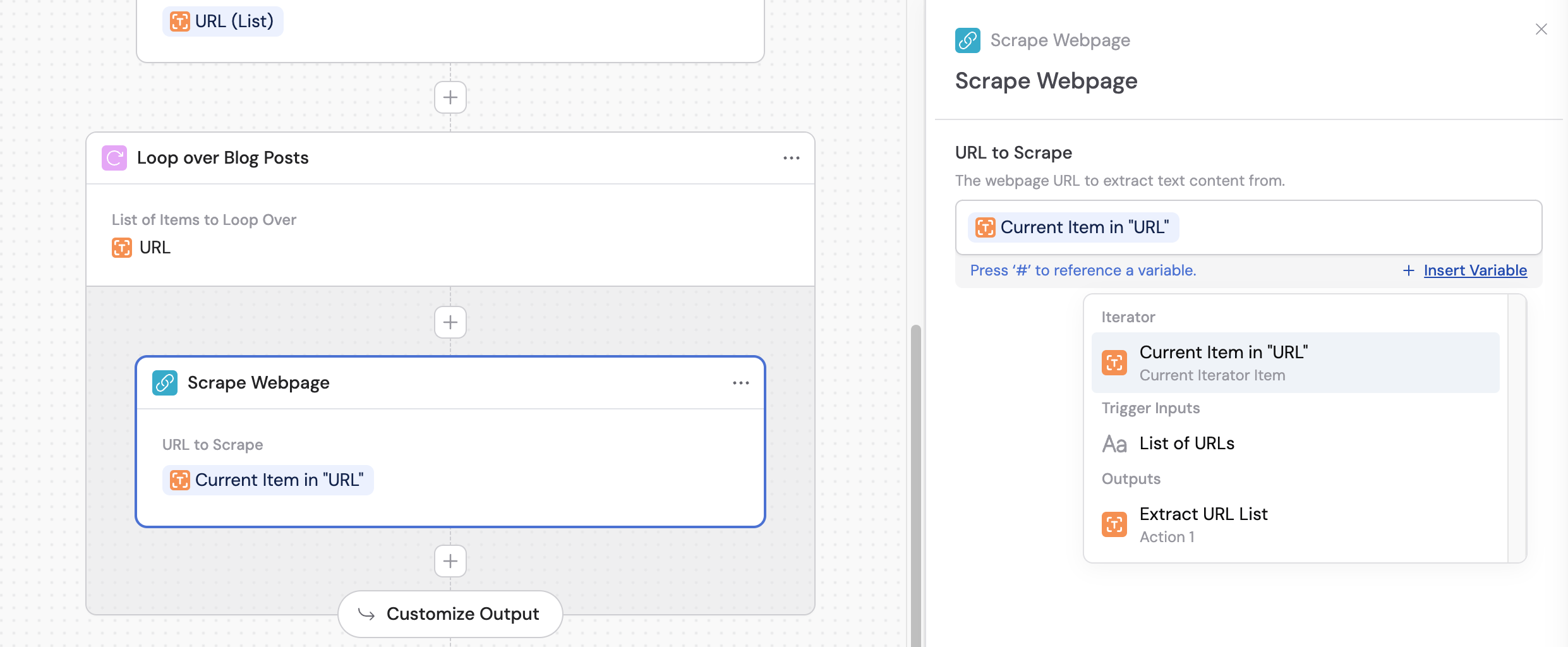Screen dimensions: 1568x647
Task: Click the loop icon on Loop over Blog Posts
Action: click(x=114, y=158)
